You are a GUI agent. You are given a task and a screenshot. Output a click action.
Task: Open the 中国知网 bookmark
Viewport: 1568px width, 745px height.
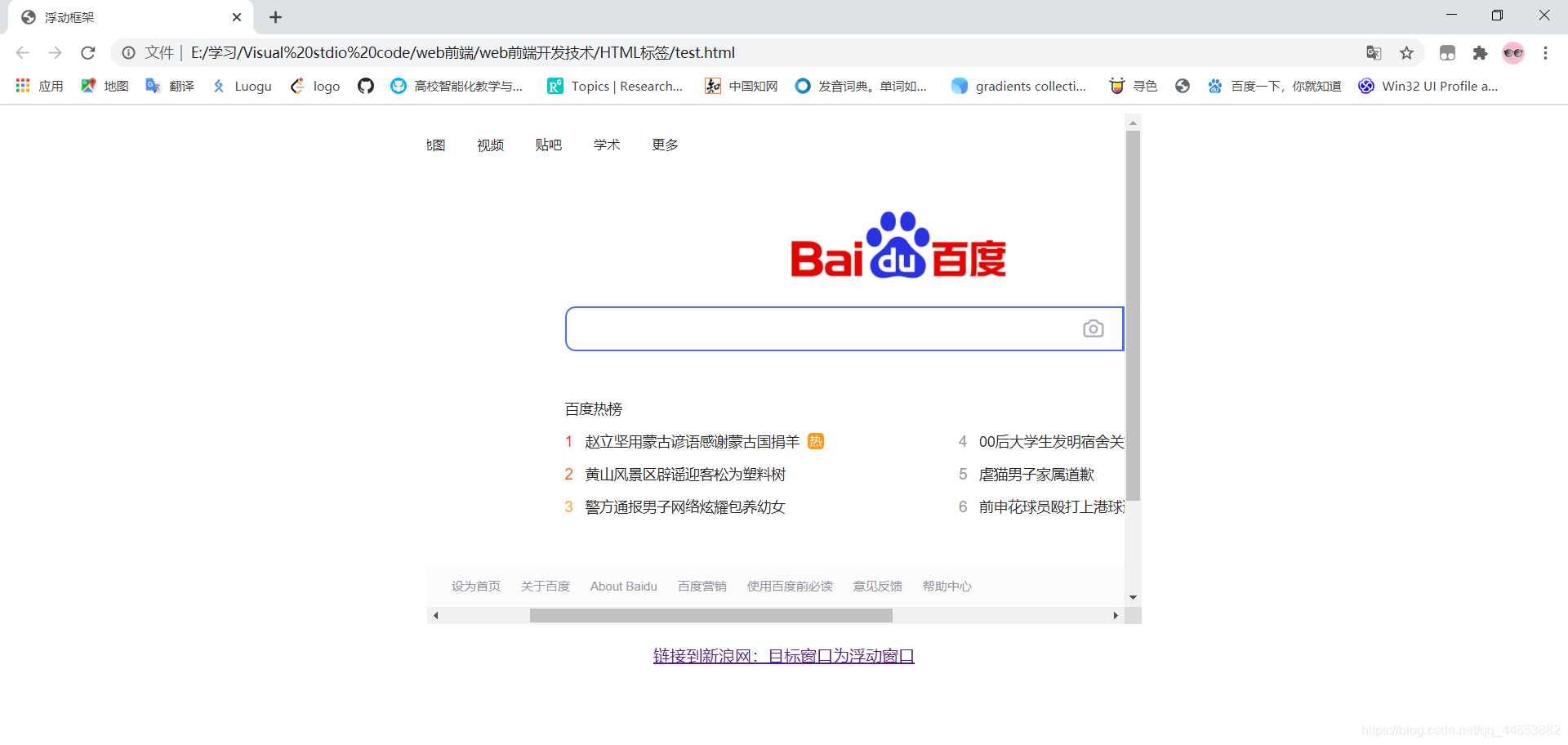point(742,86)
